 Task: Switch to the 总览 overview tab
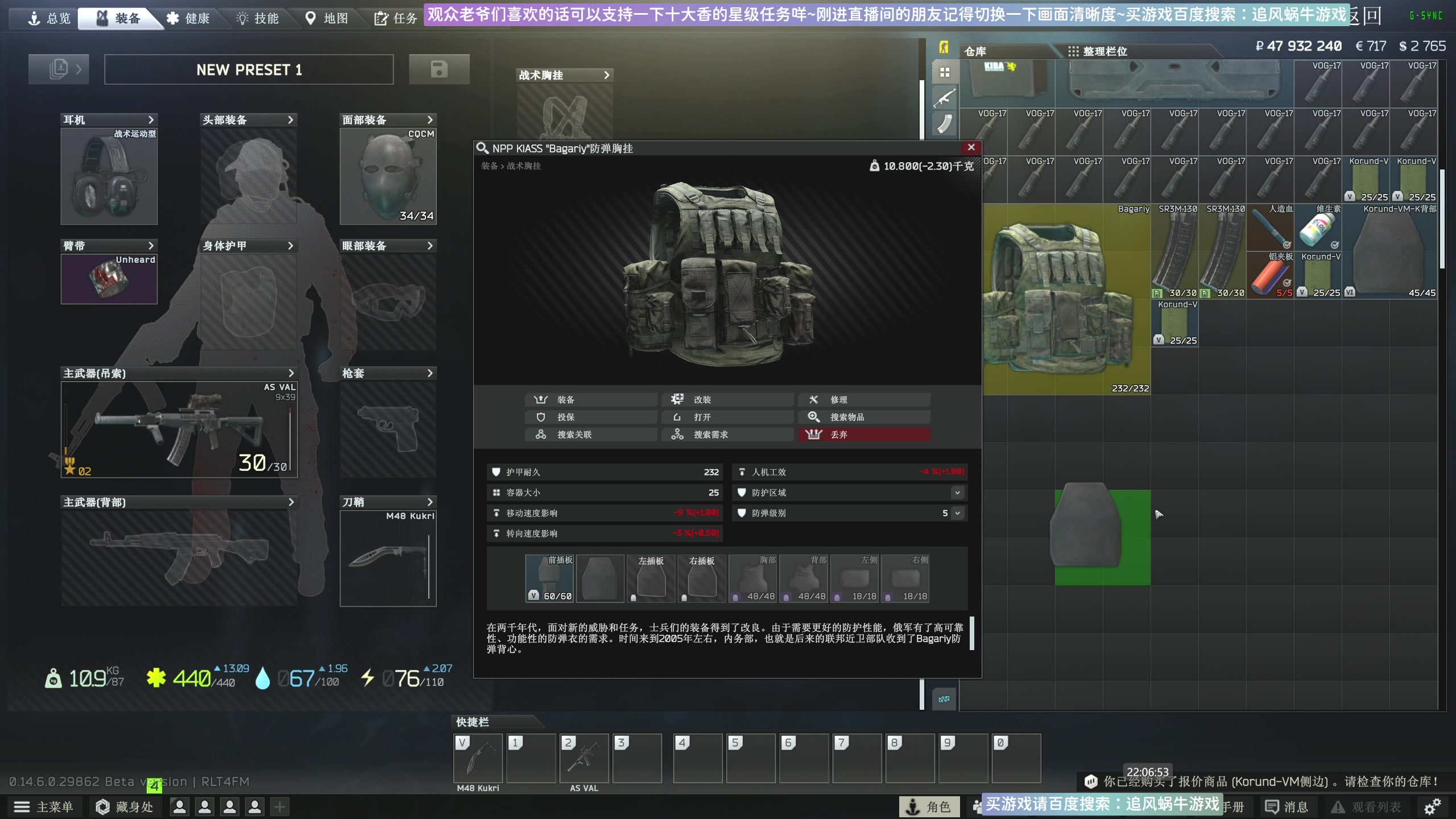click(50, 18)
